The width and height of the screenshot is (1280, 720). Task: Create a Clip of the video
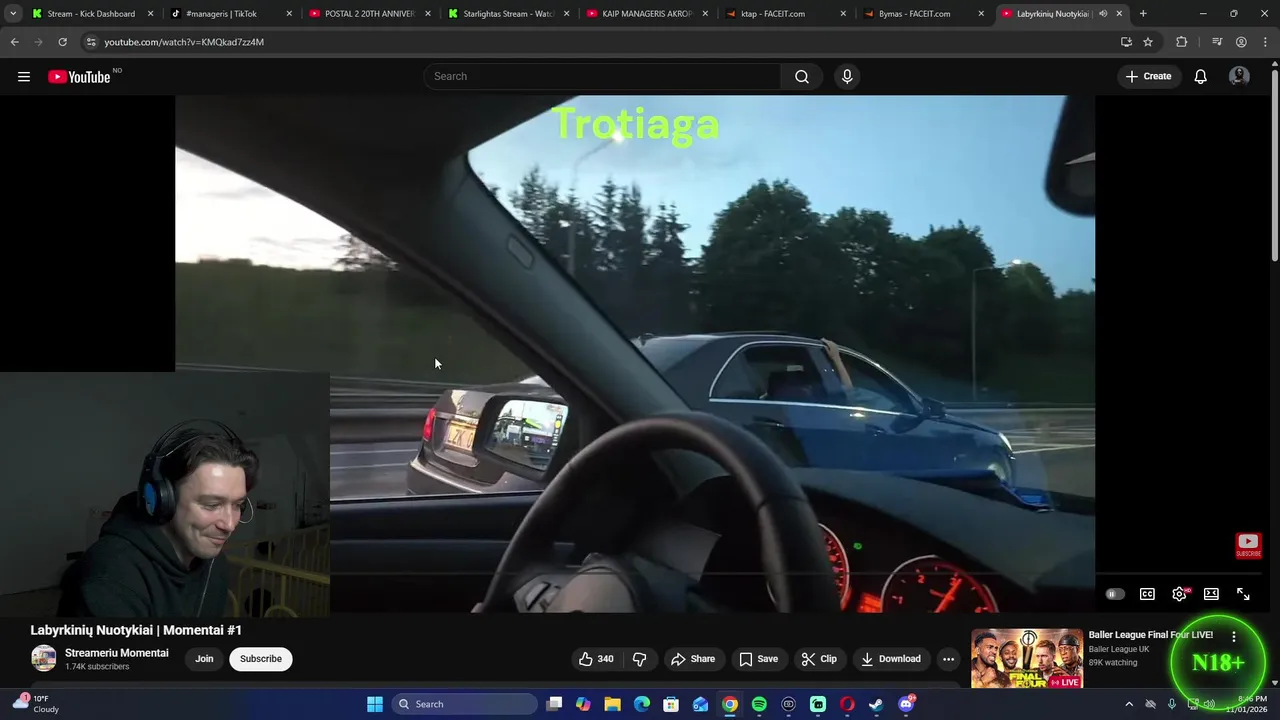point(819,659)
